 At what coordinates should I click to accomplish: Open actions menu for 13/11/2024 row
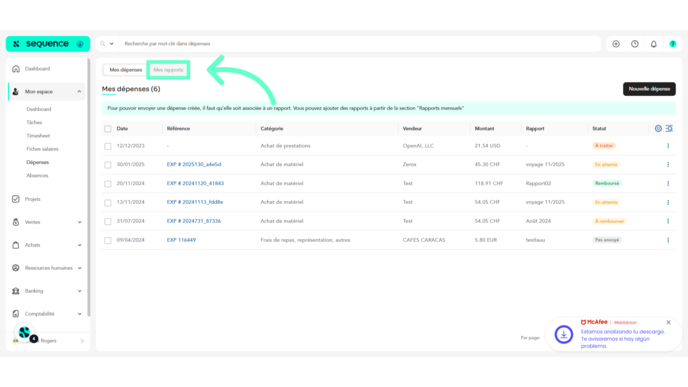pyautogui.click(x=668, y=202)
